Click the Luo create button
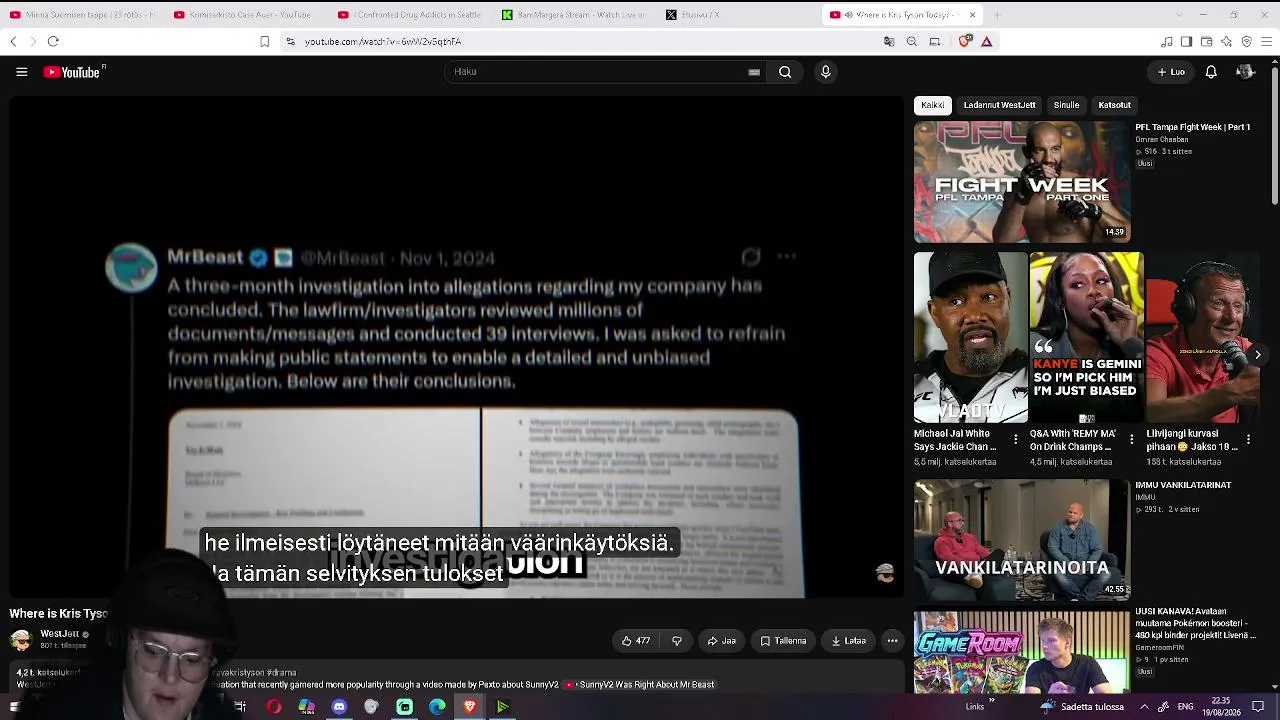This screenshot has height=720, width=1280. point(1171,72)
